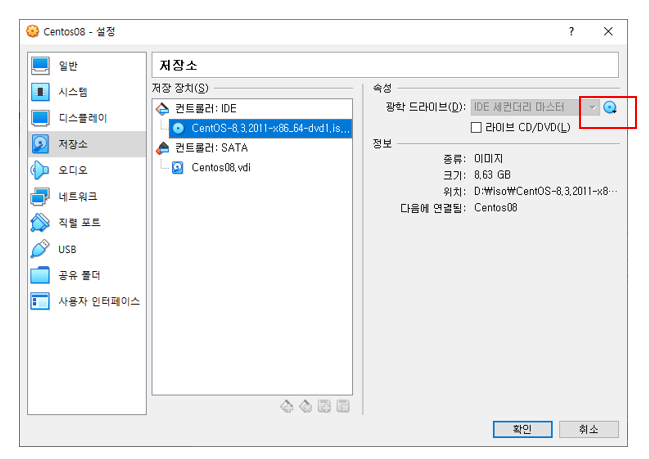Click the help question mark button
The image size is (649, 459).
point(572,31)
